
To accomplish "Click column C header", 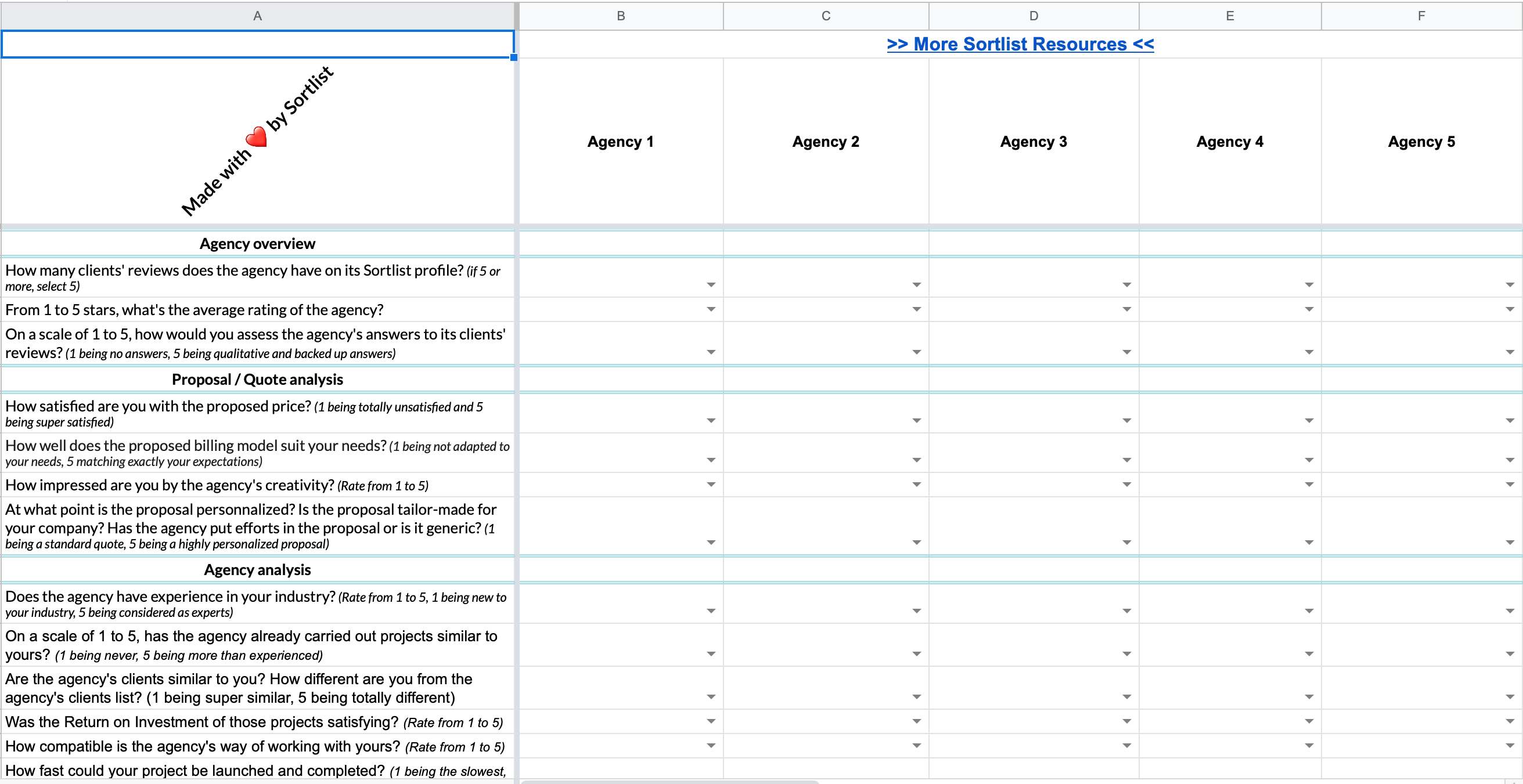I will coord(826,16).
